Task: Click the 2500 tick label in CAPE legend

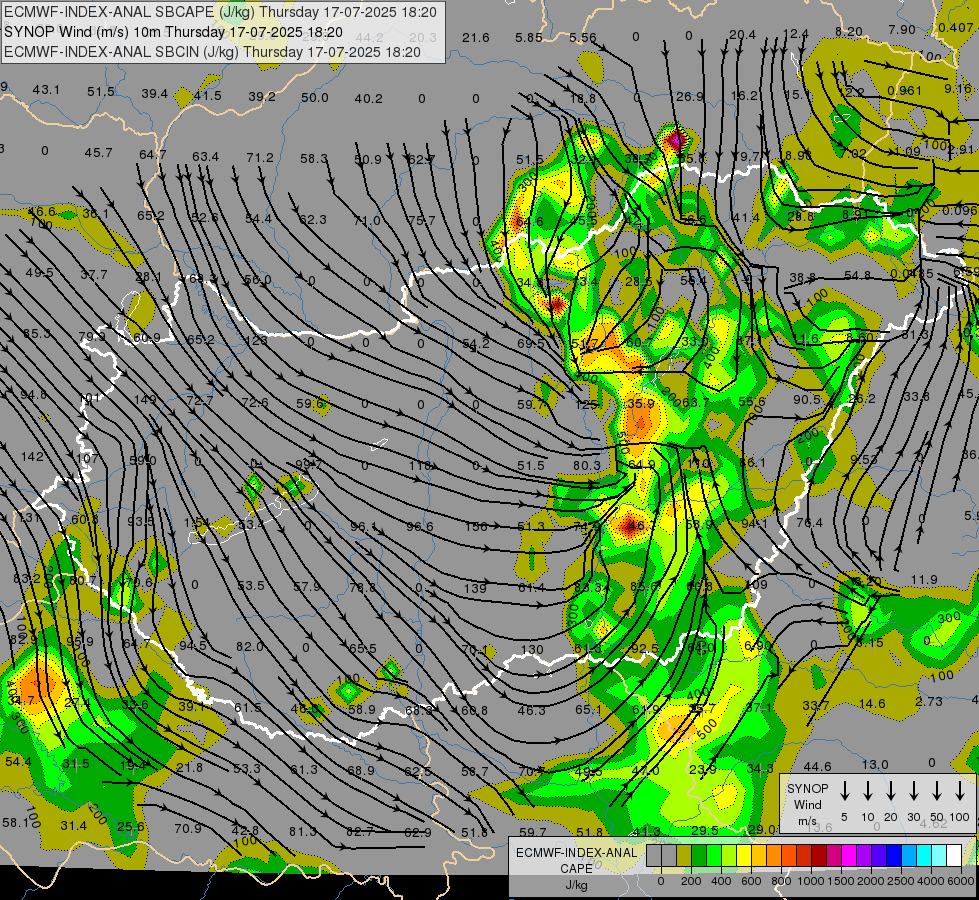Action: [901, 881]
